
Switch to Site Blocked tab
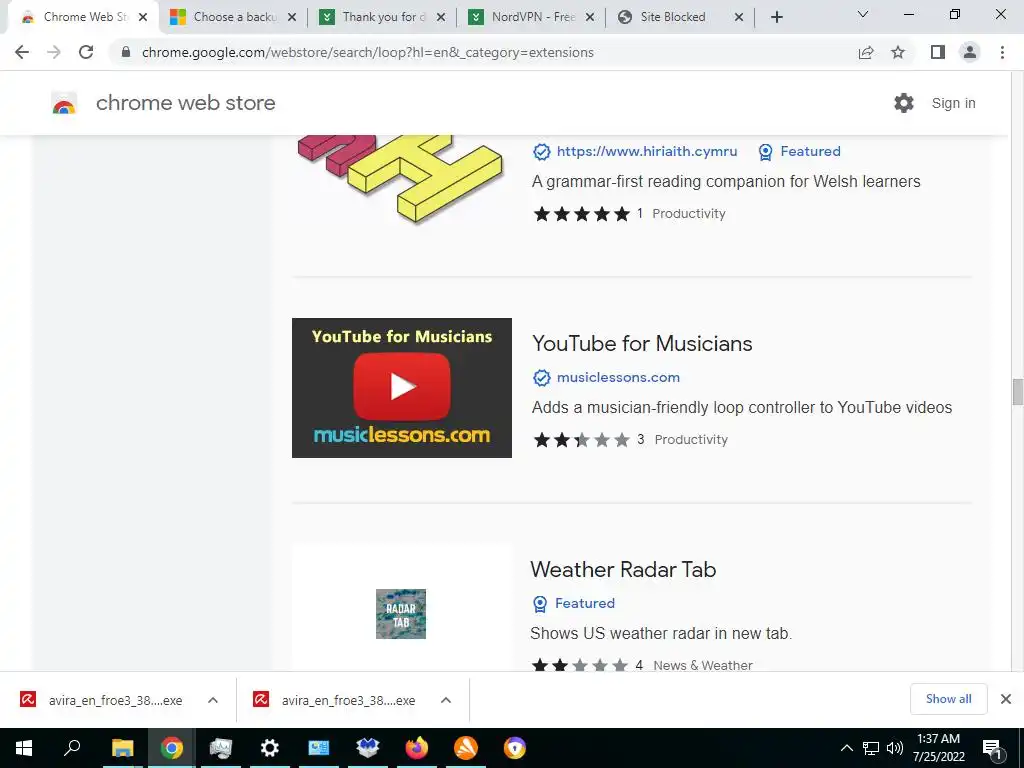pos(680,17)
